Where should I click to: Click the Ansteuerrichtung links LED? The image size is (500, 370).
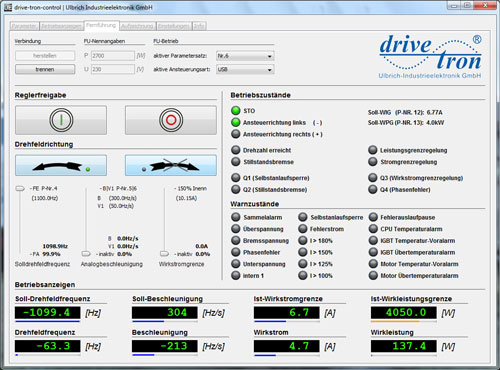pyautogui.click(x=236, y=122)
